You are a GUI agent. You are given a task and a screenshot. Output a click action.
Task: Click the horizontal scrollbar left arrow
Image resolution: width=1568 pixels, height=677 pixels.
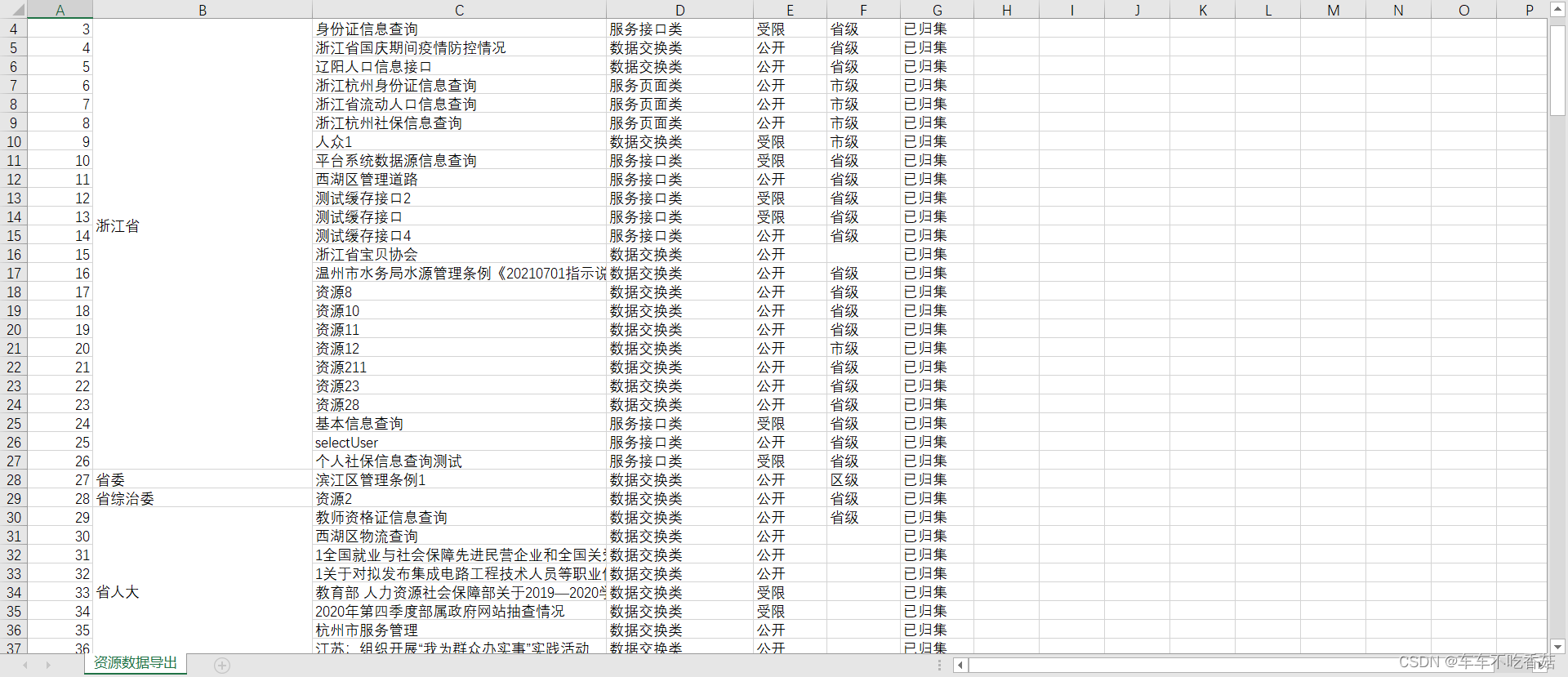(x=960, y=666)
